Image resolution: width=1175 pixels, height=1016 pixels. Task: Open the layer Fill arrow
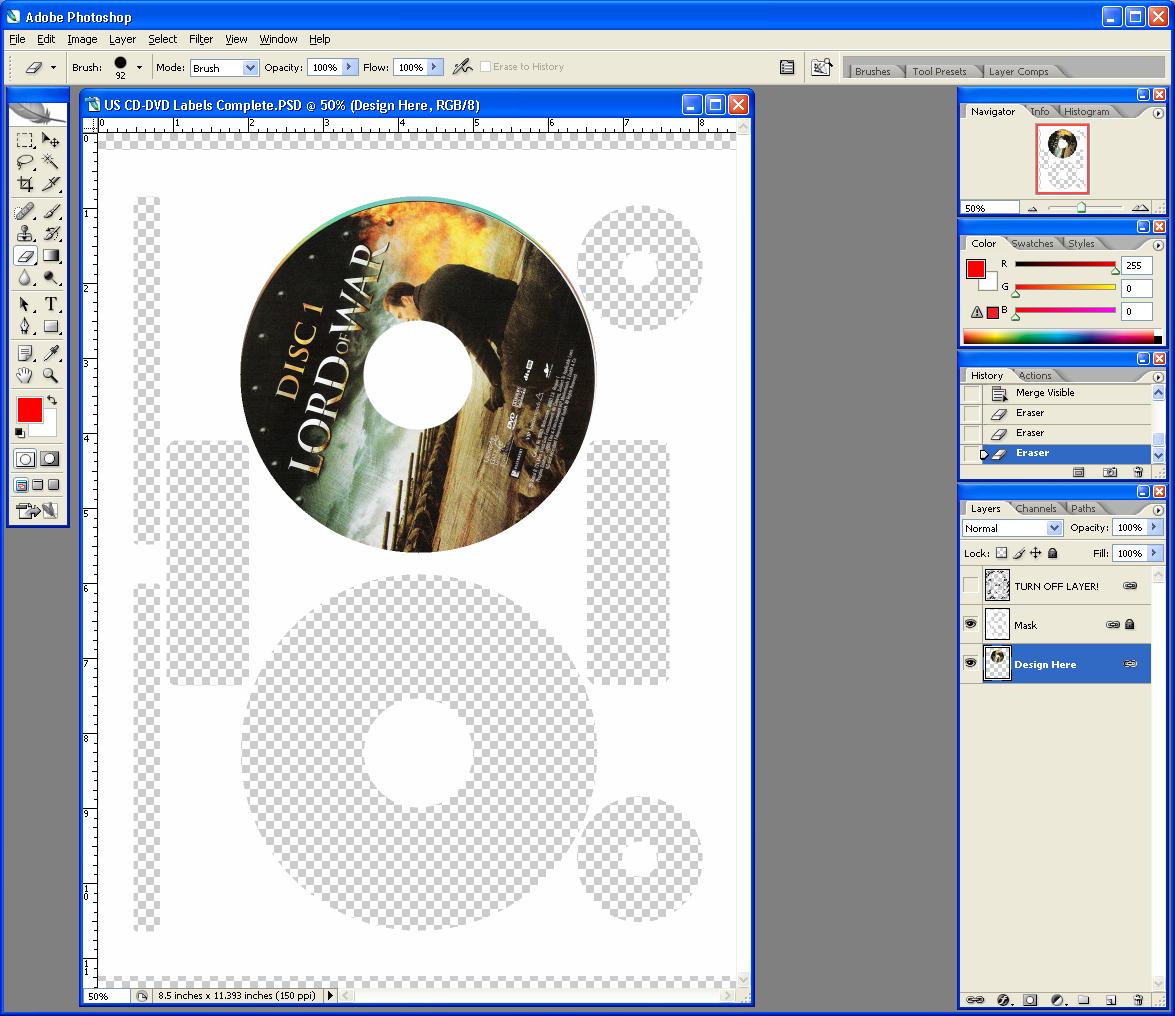point(1154,553)
